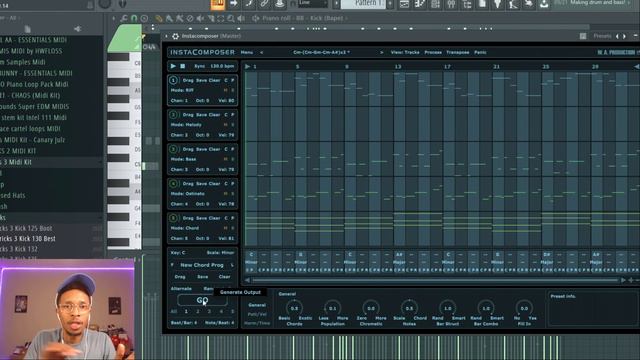This screenshot has height=360, width=640.
Task: Click the stamp tool icon in piano roll
Action: [x=144, y=18]
